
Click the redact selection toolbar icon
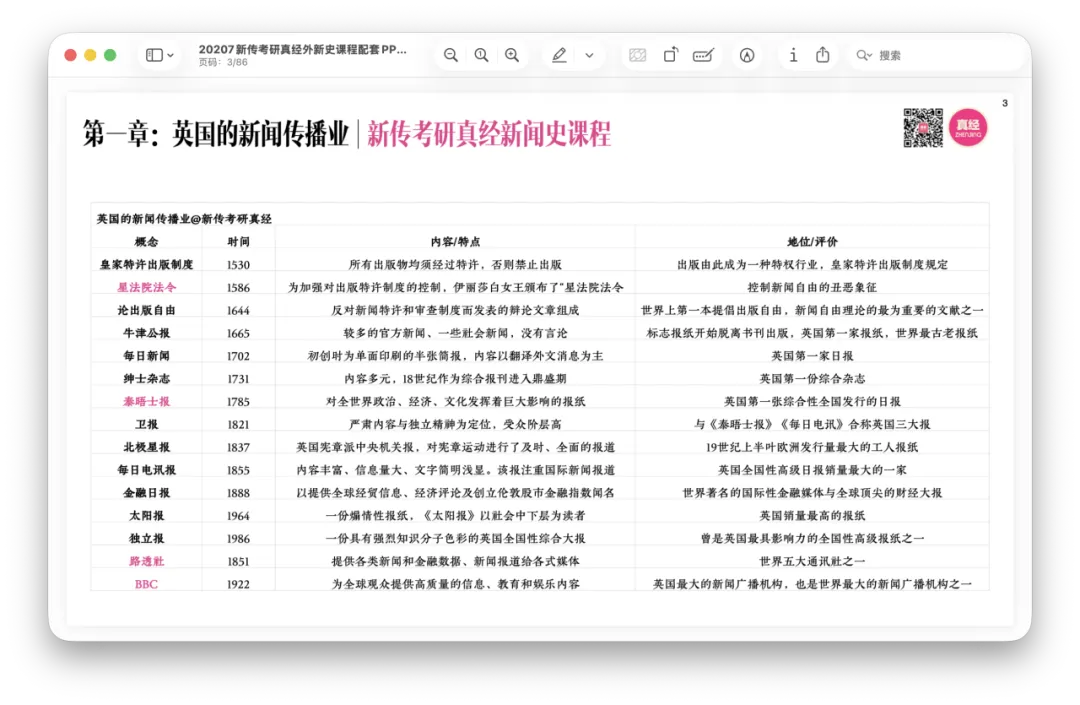[638, 55]
